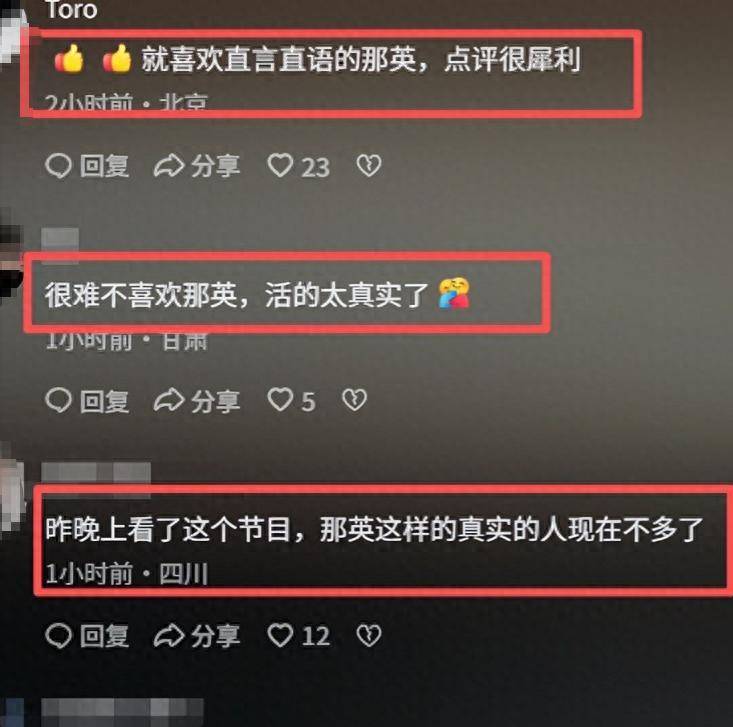Click the 回复 label under the third comment
Viewport: 733px width, 727px height.
[x=104, y=636]
